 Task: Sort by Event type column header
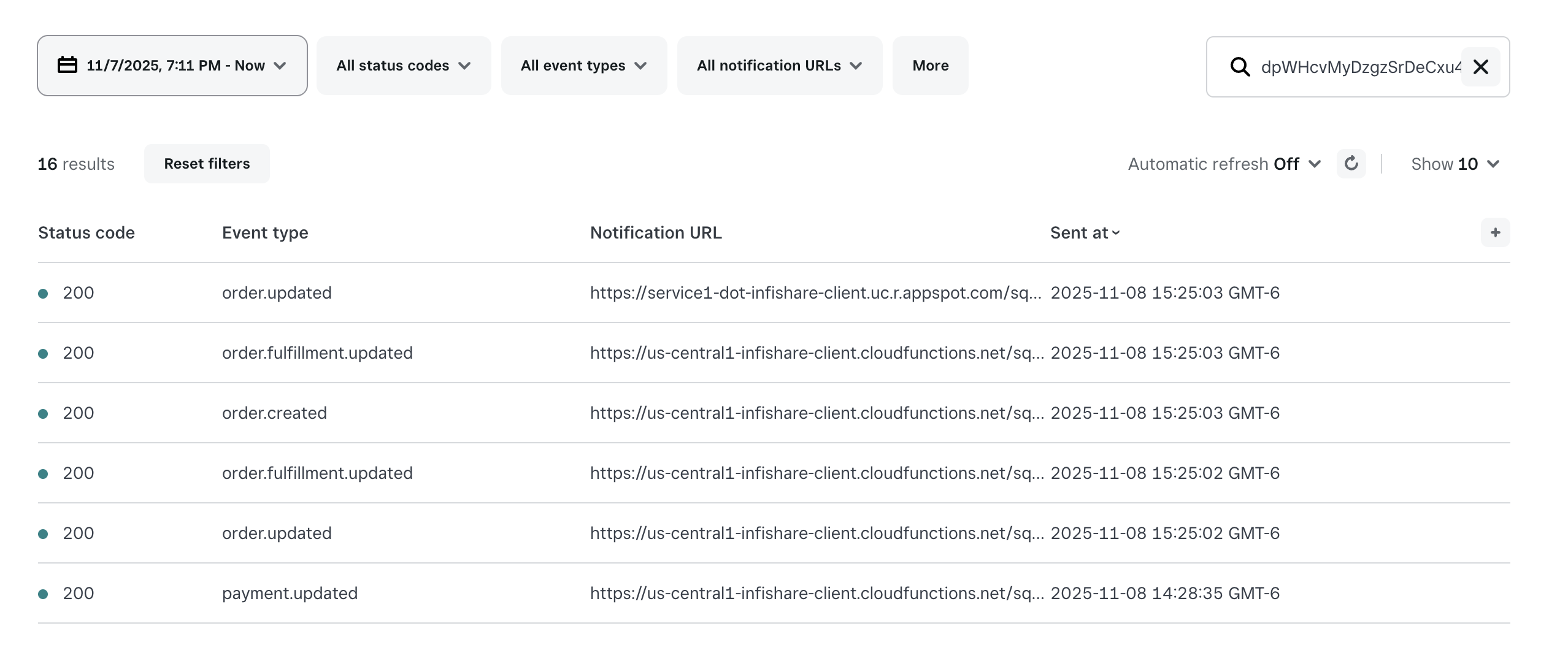pos(265,233)
